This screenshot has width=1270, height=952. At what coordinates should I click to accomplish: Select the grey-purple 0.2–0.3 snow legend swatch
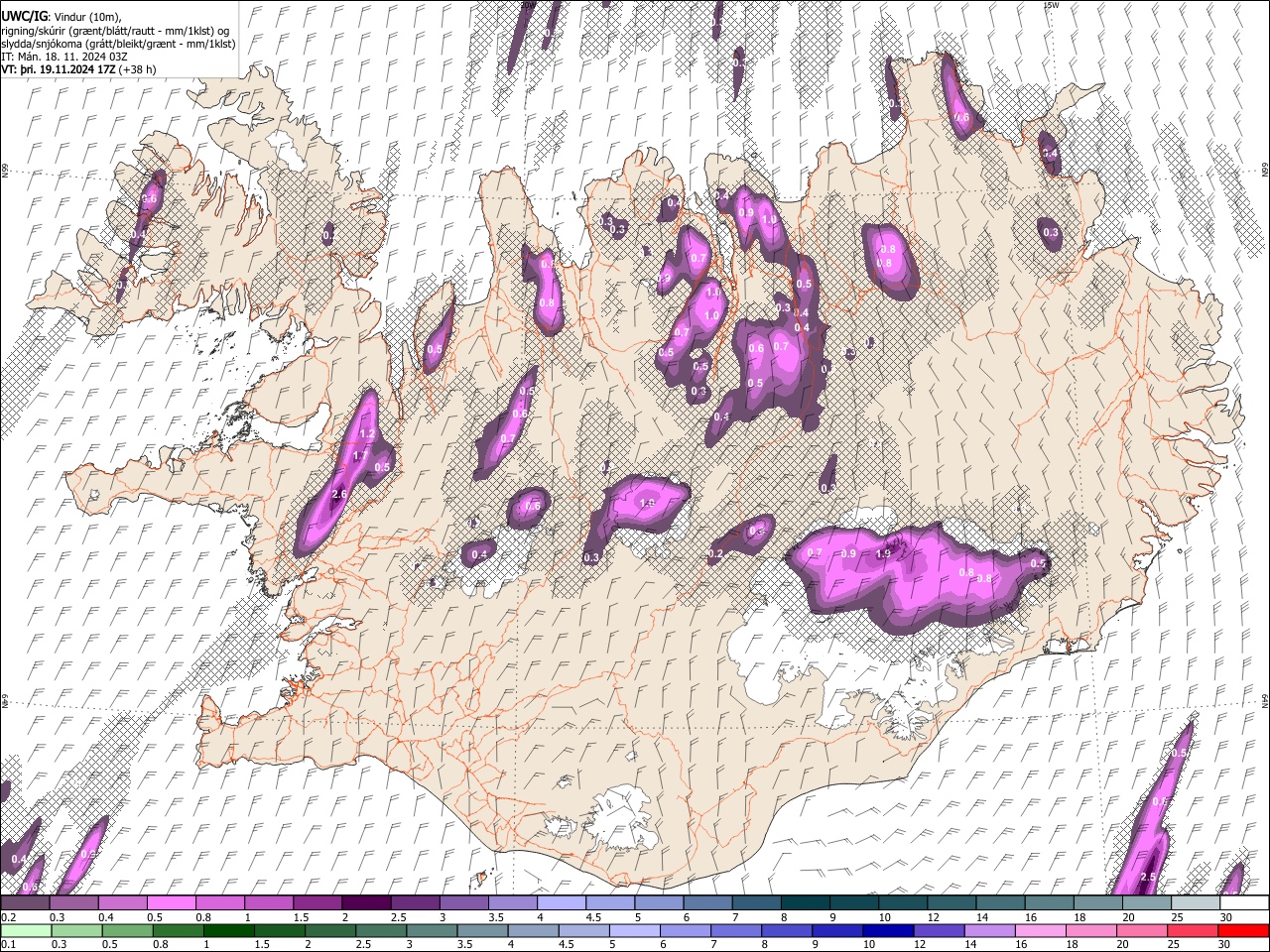pos(25,903)
